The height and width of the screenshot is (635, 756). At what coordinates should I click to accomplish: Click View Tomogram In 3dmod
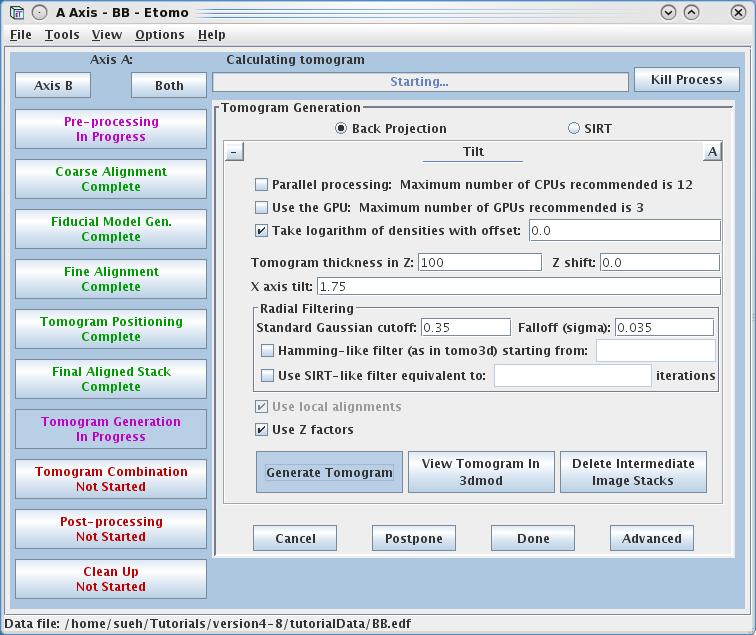point(481,472)
